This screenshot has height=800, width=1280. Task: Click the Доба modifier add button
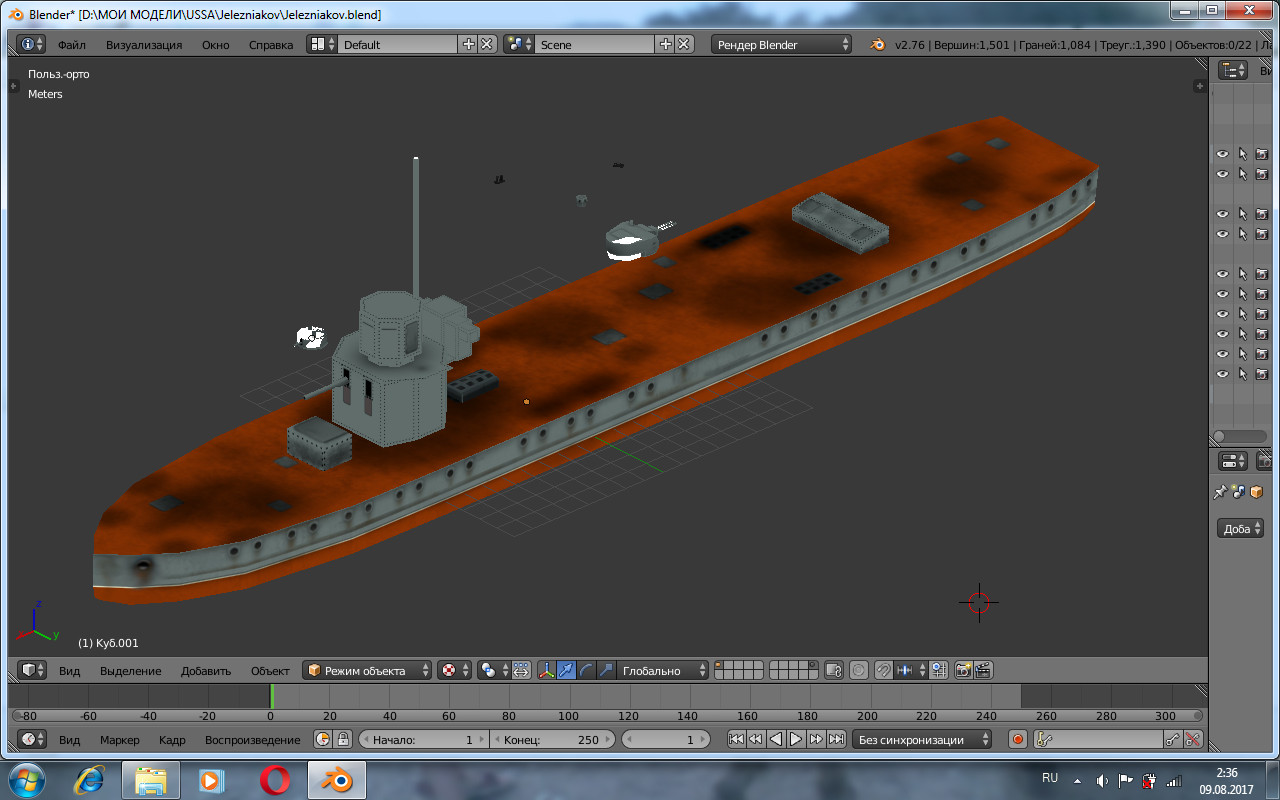tap(1240, 529)
